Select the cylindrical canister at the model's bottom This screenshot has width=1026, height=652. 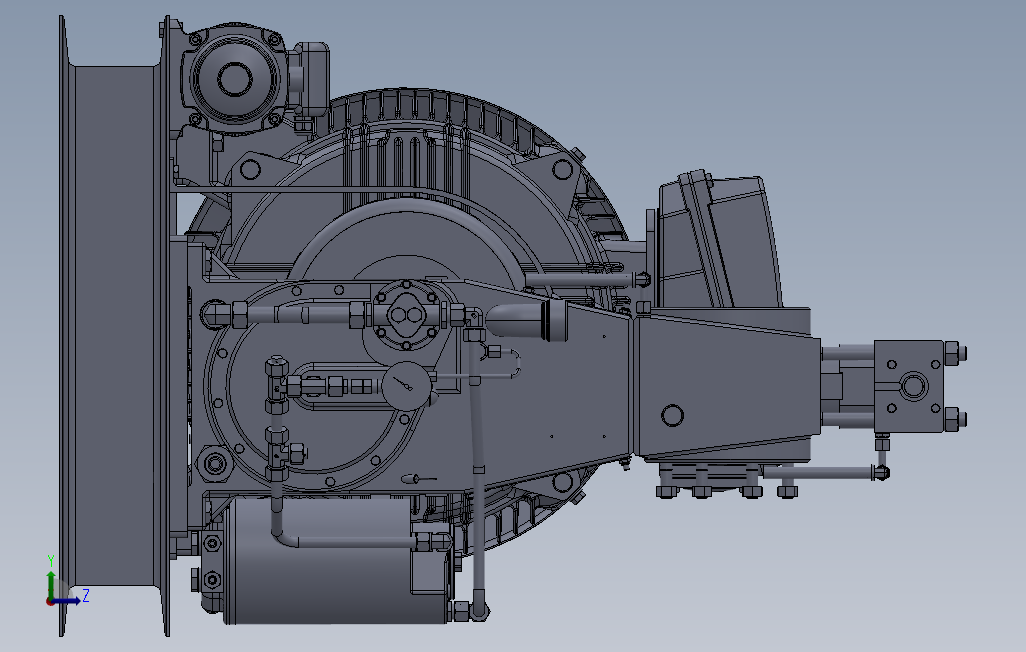[337, 560]
